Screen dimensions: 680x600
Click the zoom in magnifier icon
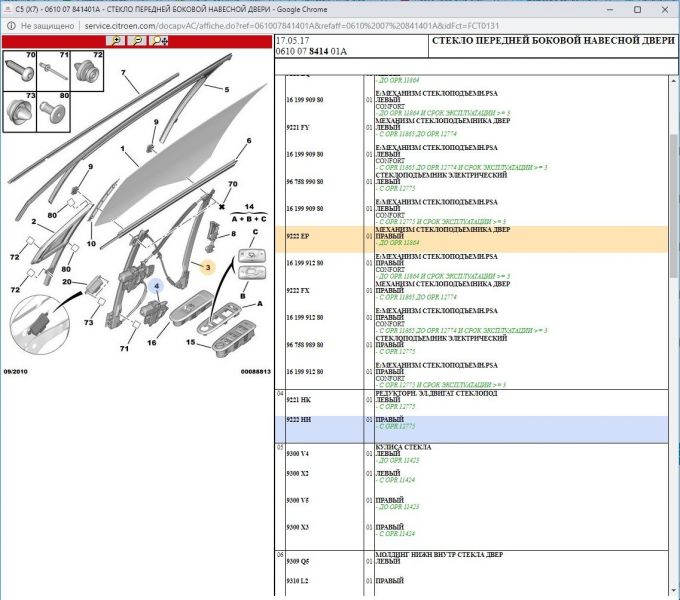[117, 41]
